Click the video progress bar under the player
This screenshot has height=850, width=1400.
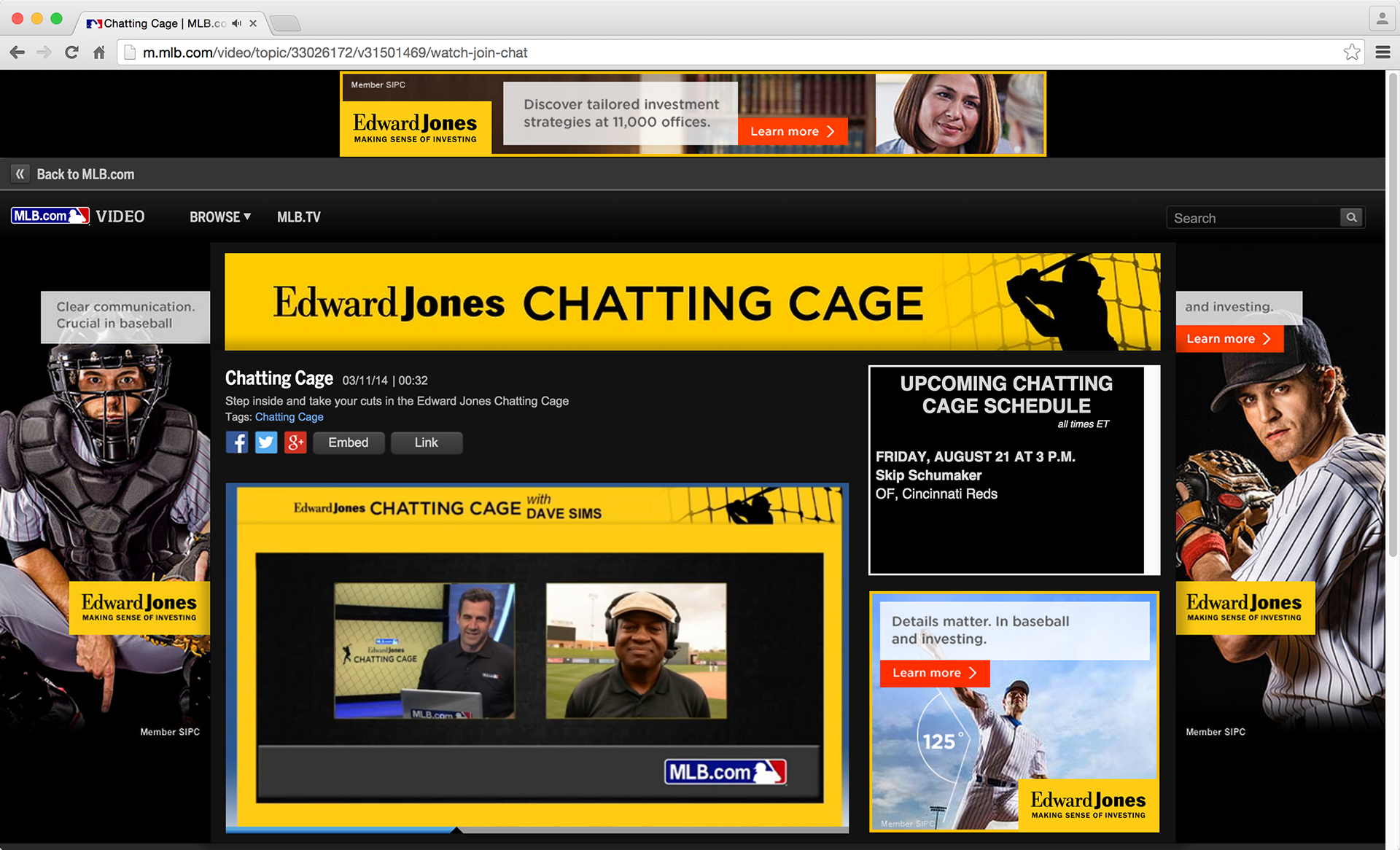pyautogui.click(x=537, y=830)
